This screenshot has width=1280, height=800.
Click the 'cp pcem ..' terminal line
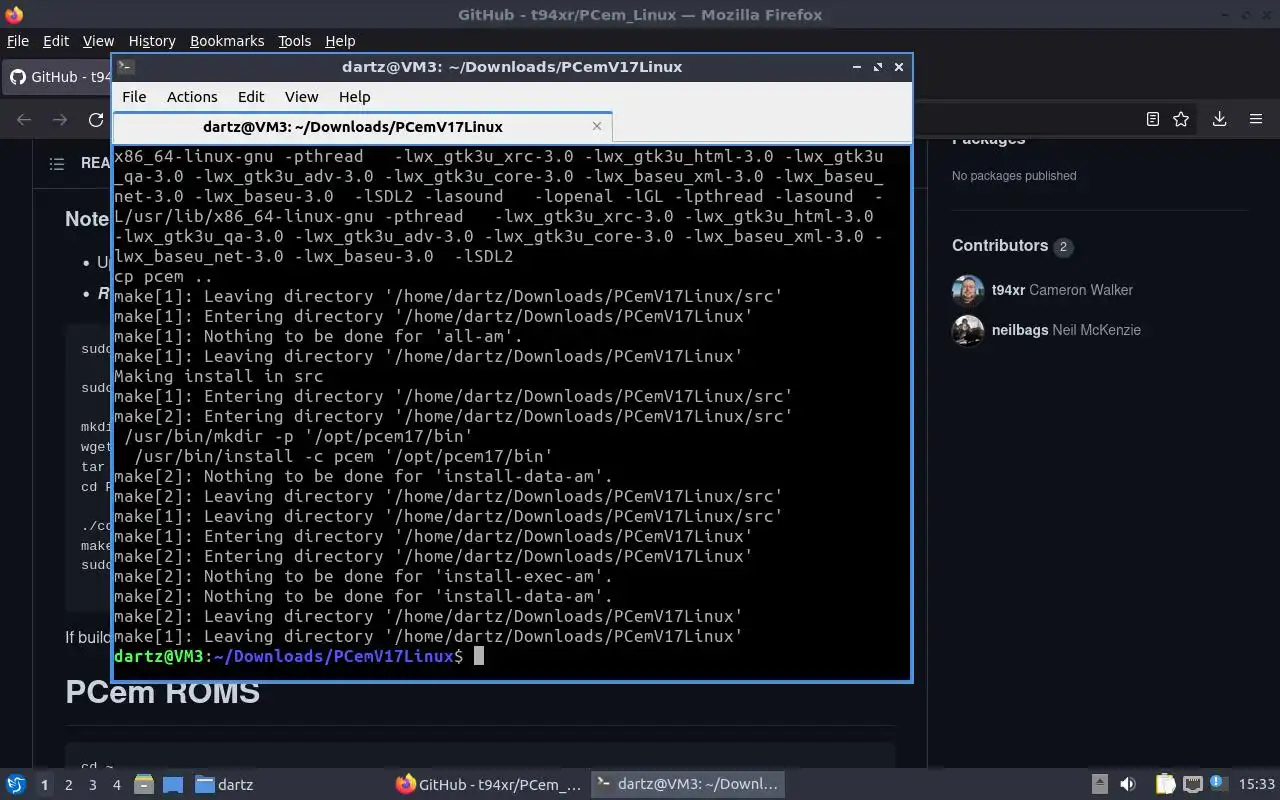(x=163, y=276)
